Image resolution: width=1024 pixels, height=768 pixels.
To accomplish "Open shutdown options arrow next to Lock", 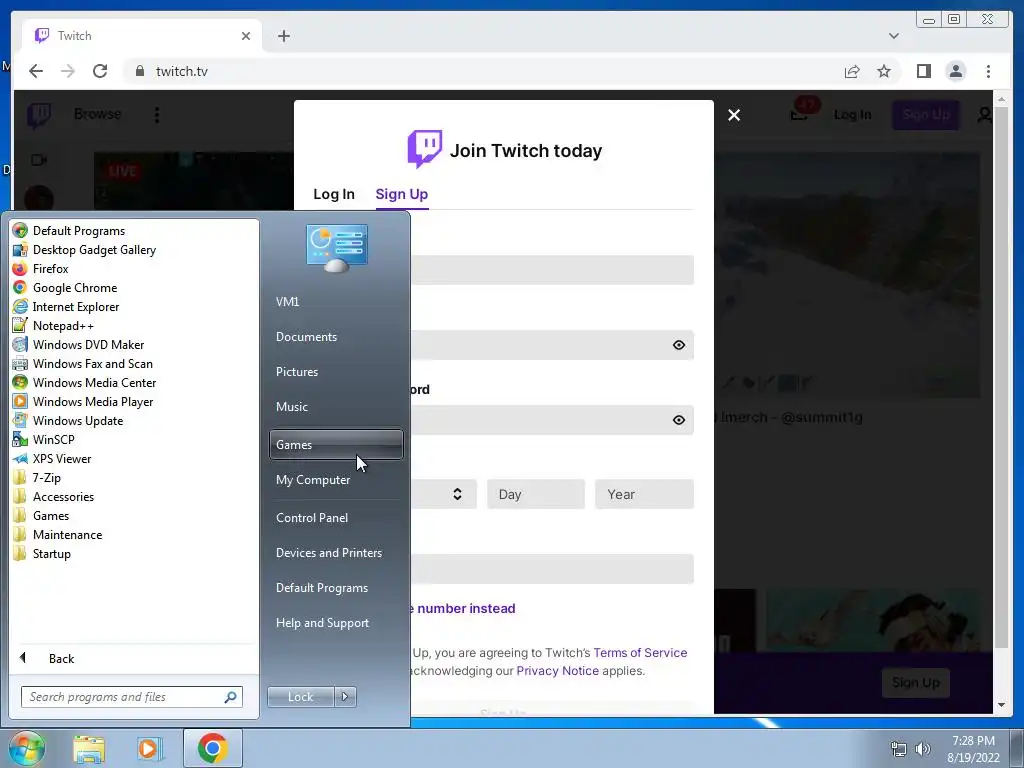I will tap(345, 697).
